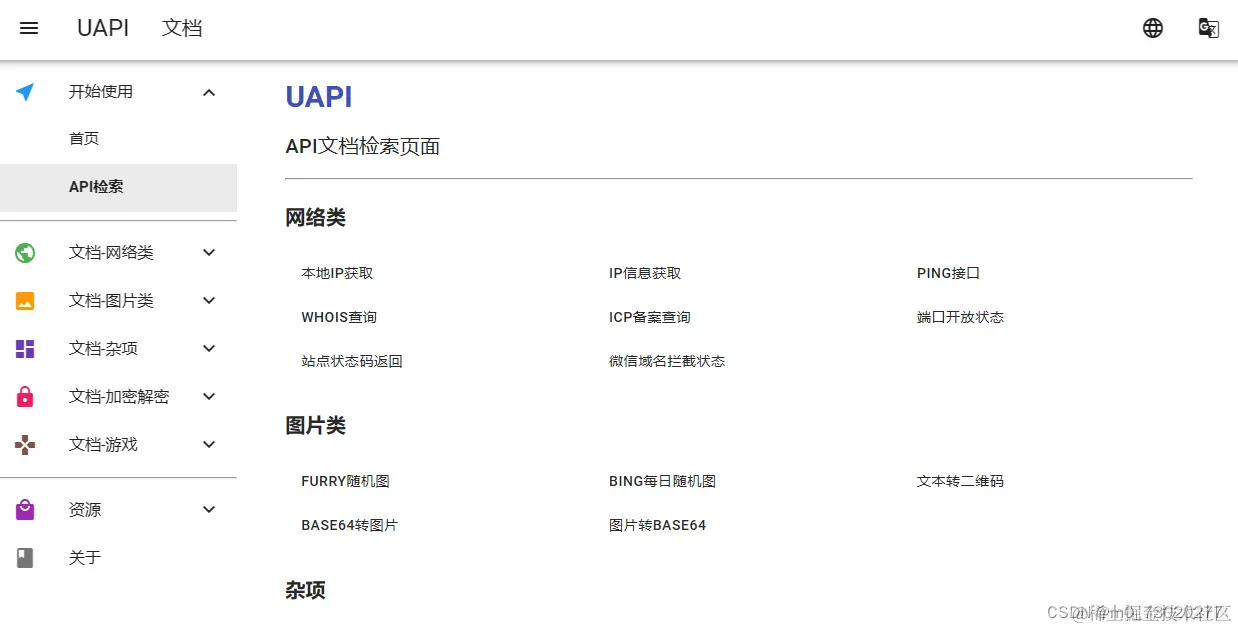Open the IP信息获取 link

pos(645,273)
